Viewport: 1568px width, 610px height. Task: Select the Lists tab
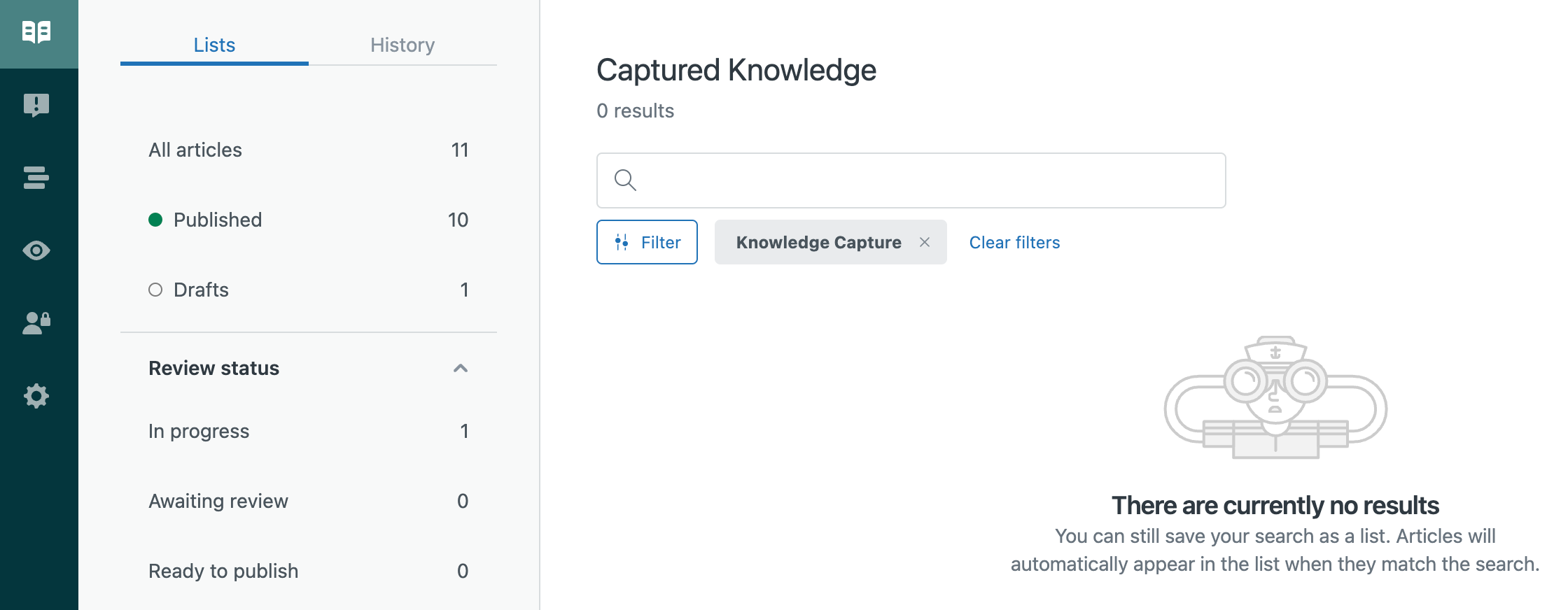(x=214, y=45)
